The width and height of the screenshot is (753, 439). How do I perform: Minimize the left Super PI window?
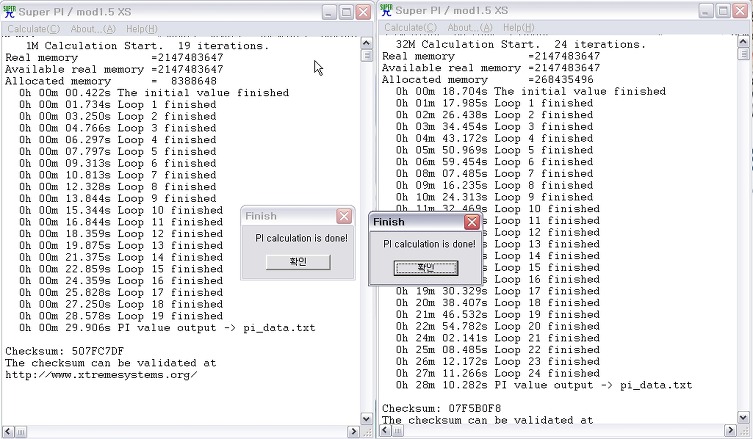pos(329,12)
